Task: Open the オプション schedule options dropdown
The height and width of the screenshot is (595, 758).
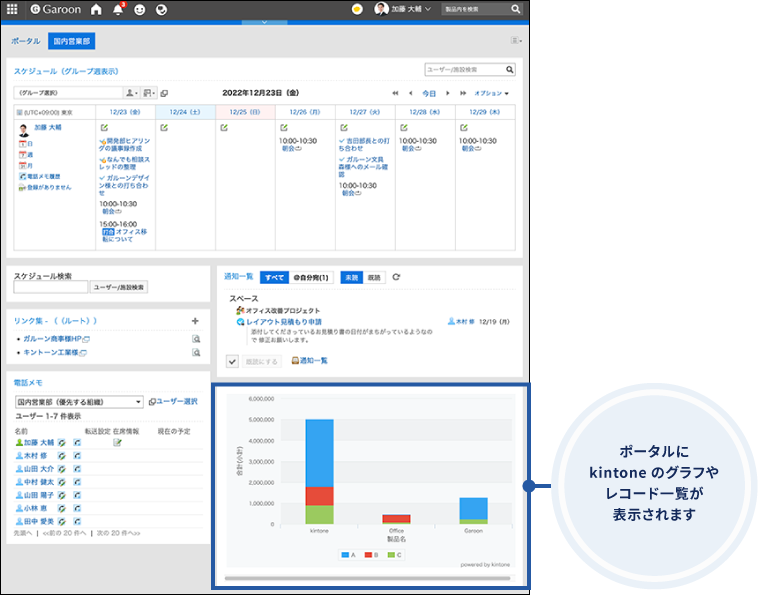Action: coord(491,93)
